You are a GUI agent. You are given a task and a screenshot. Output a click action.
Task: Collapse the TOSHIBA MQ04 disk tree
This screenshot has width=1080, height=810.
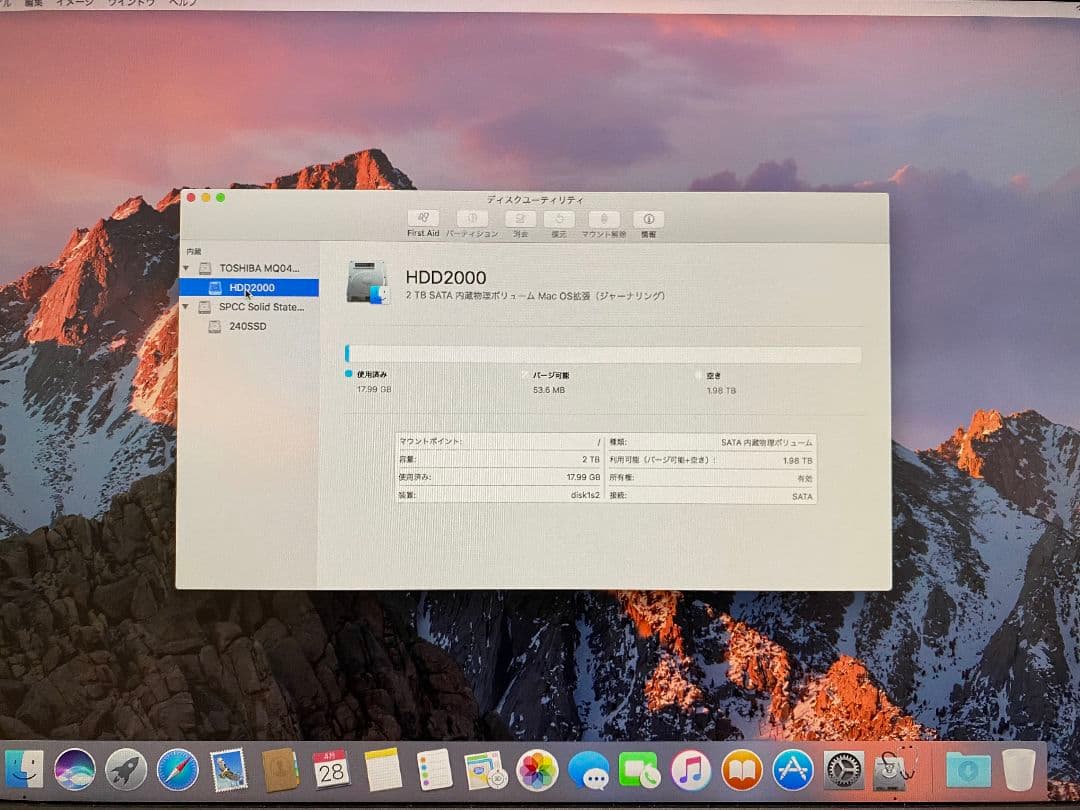pyautogui.click(x=185, y=268)
